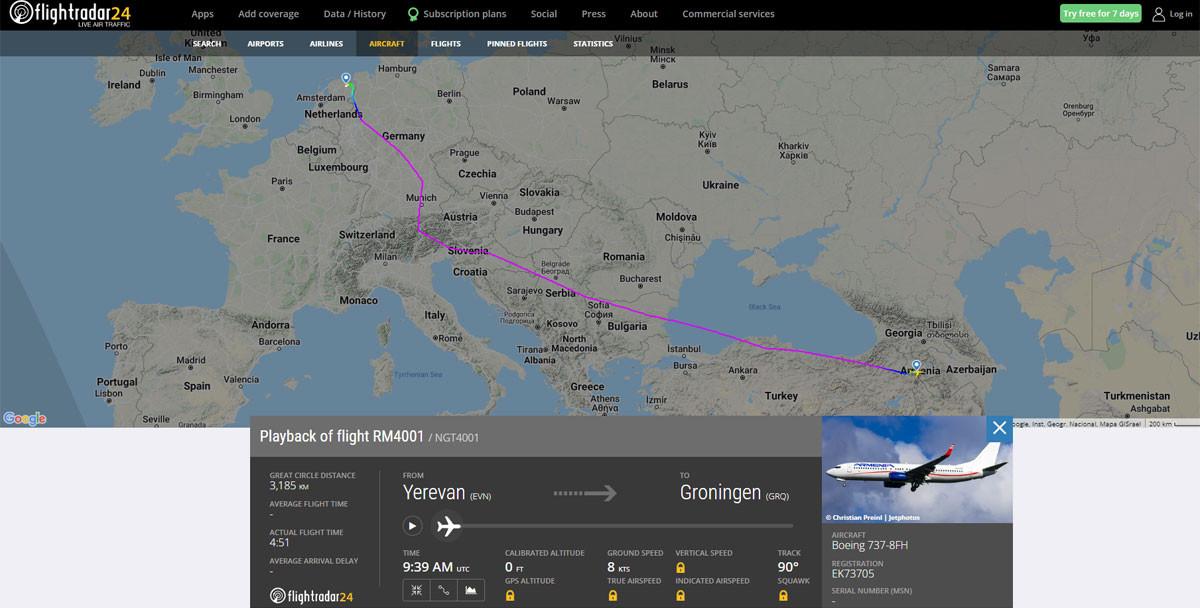Toggle the route path icon

click(x=444, y=591)
